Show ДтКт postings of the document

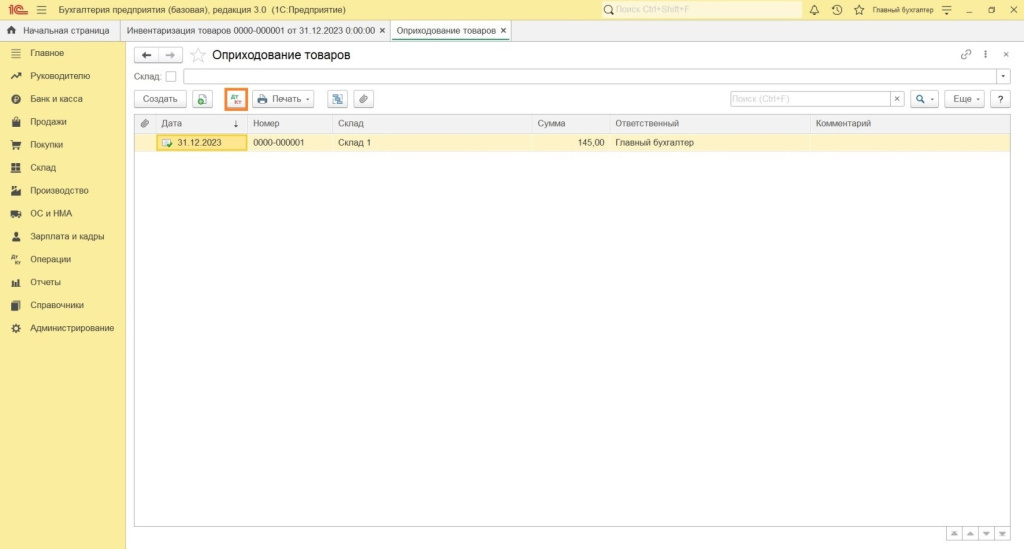pyautogui.click(x=236, y=99)
